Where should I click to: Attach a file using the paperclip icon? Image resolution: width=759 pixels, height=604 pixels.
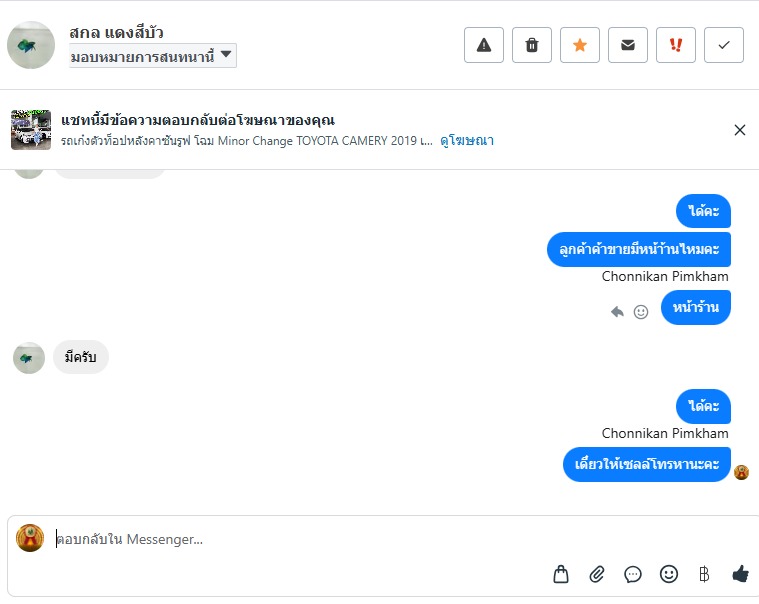click(x=597, y=574)
